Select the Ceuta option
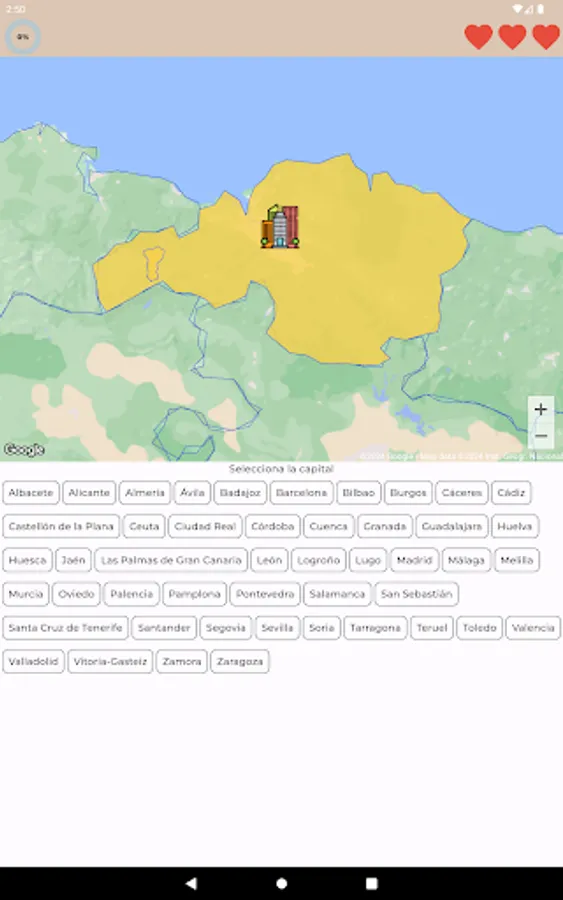 [x=144, y=526]
